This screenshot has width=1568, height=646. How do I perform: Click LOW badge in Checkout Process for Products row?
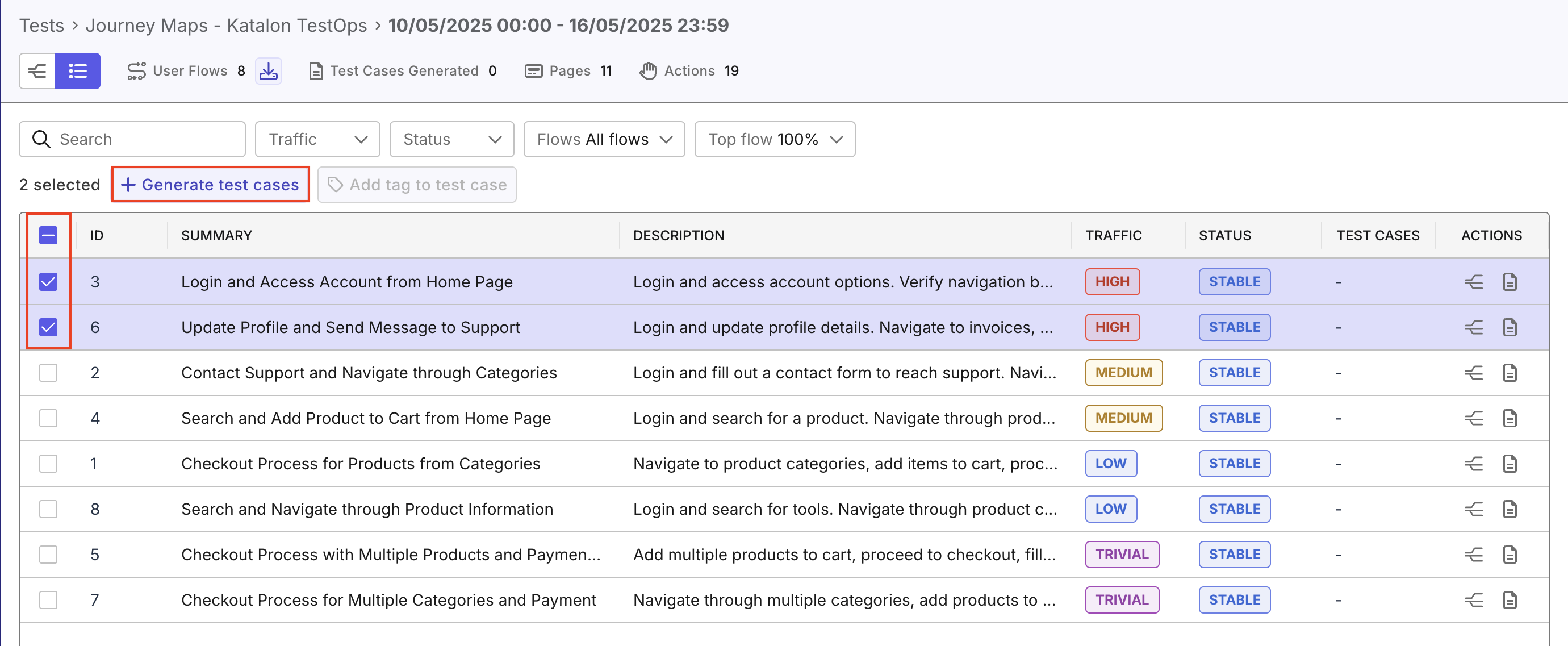(x=1111, y=464)
